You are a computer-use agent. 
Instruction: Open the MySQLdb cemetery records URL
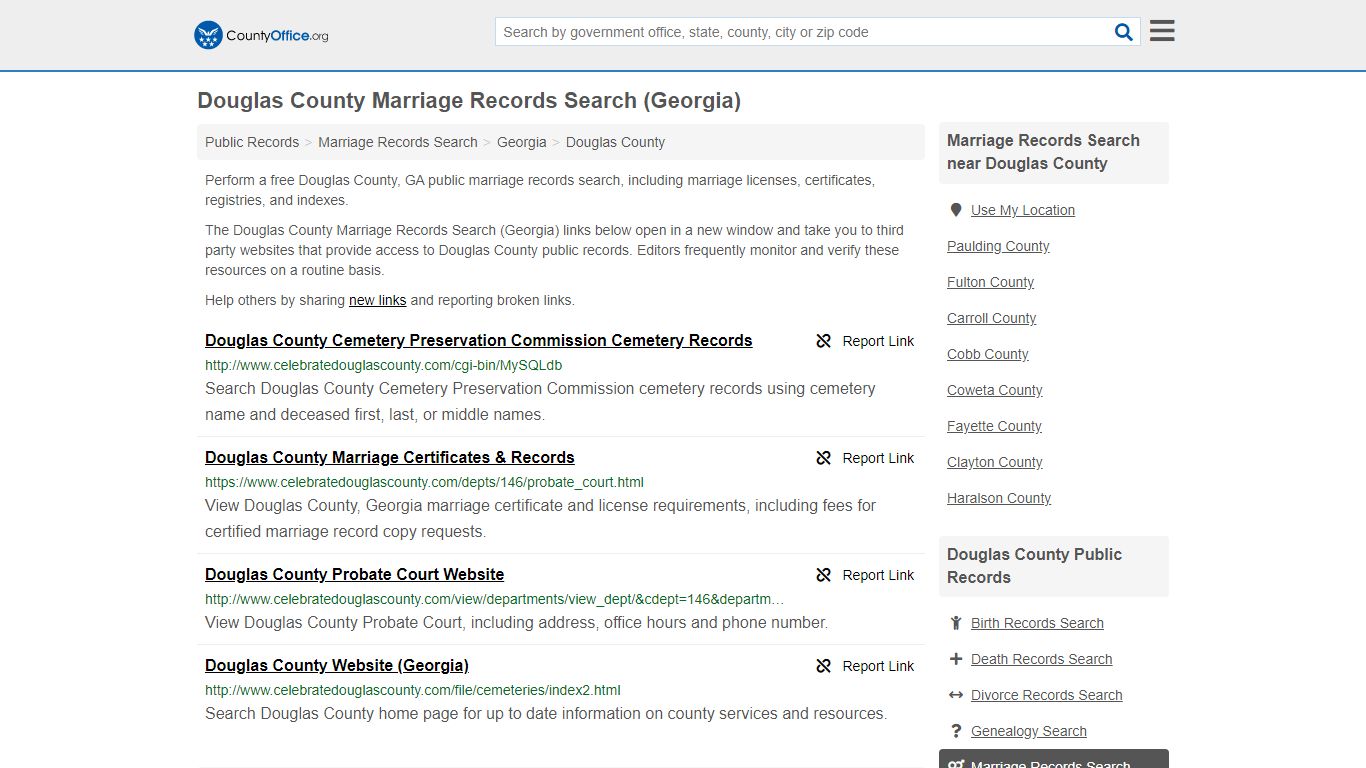[x=384, y=365]
